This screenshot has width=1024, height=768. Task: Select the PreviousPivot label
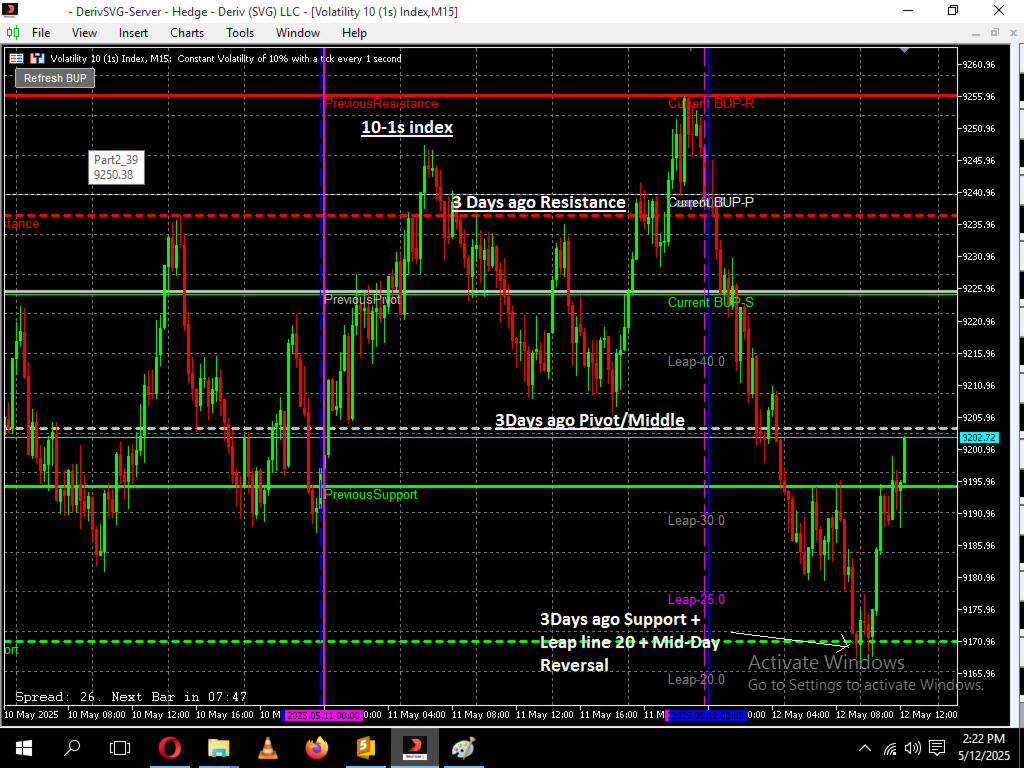coord(362,300)
